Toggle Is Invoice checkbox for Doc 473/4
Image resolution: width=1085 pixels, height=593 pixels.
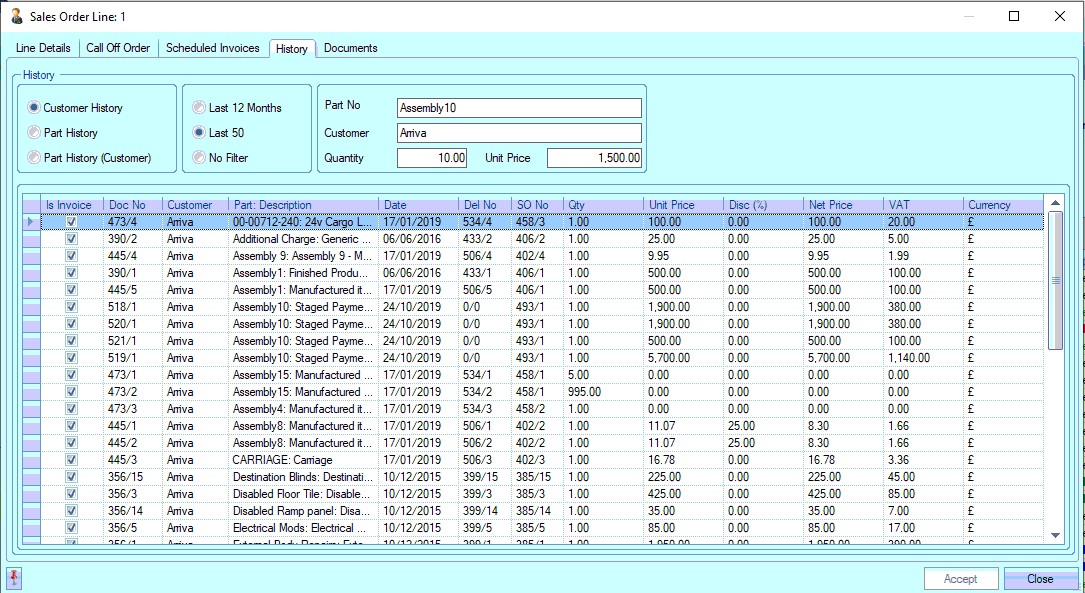tap(71, 222)
